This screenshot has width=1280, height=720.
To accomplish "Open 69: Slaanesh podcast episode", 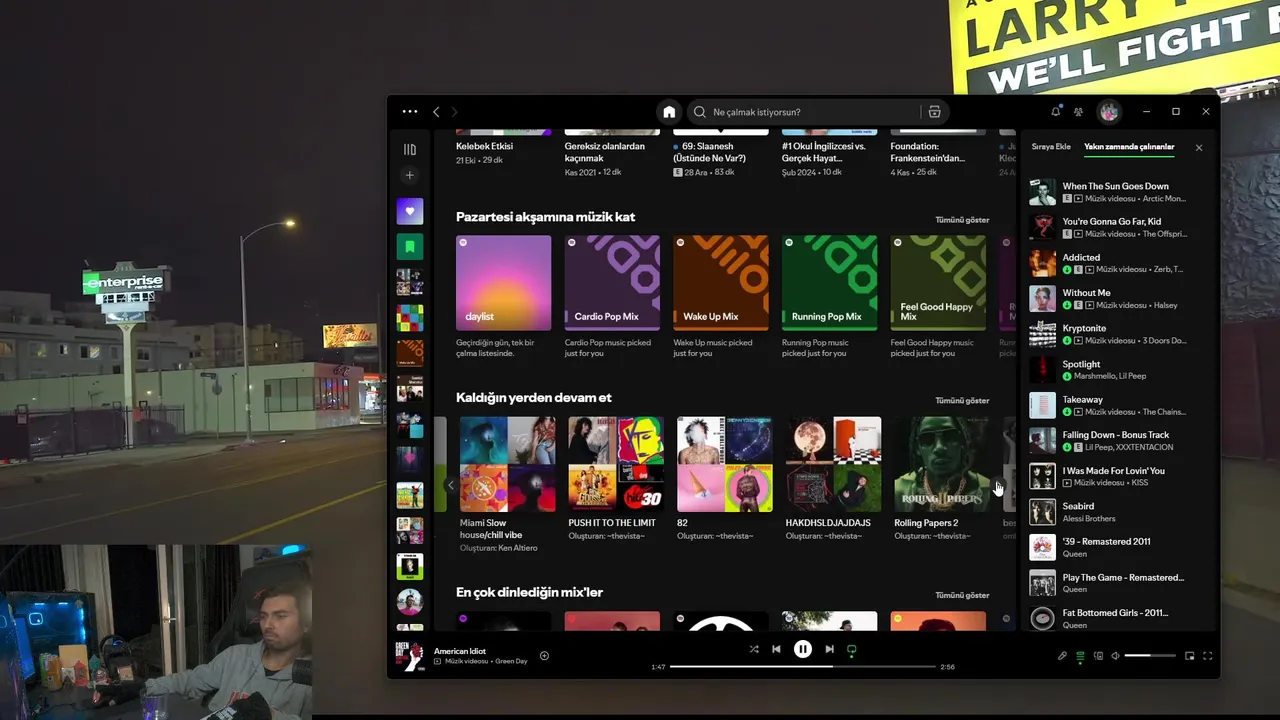I will pos(720,154).
